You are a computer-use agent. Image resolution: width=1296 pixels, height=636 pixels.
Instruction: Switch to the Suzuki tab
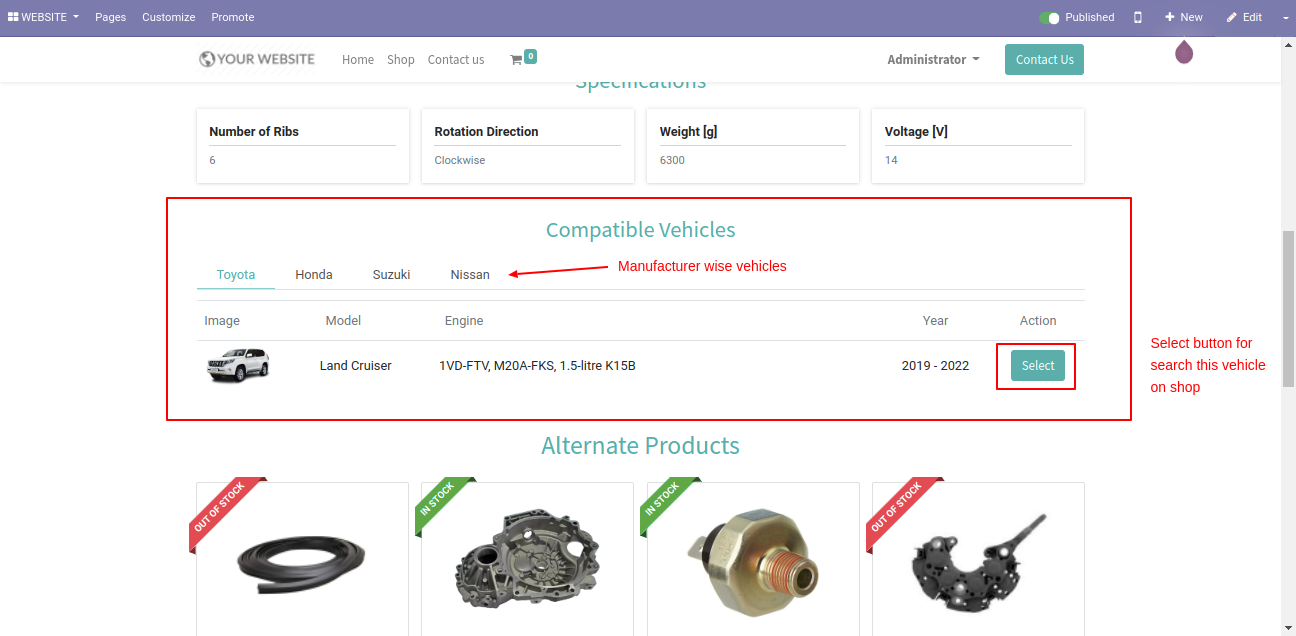[x=392, y=275]
